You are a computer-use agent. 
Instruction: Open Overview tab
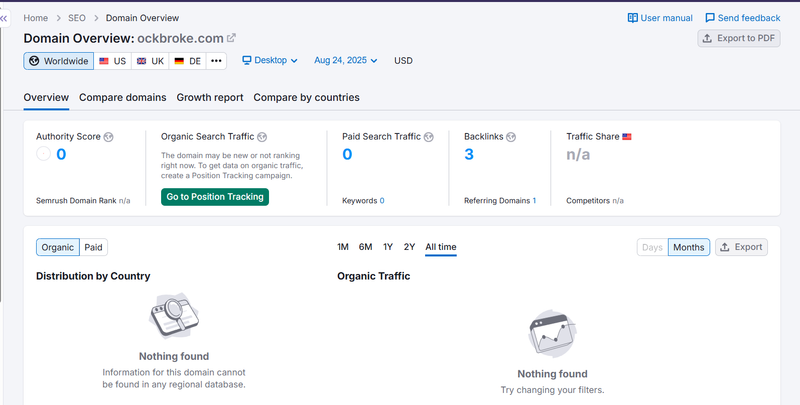click(46, 97)
